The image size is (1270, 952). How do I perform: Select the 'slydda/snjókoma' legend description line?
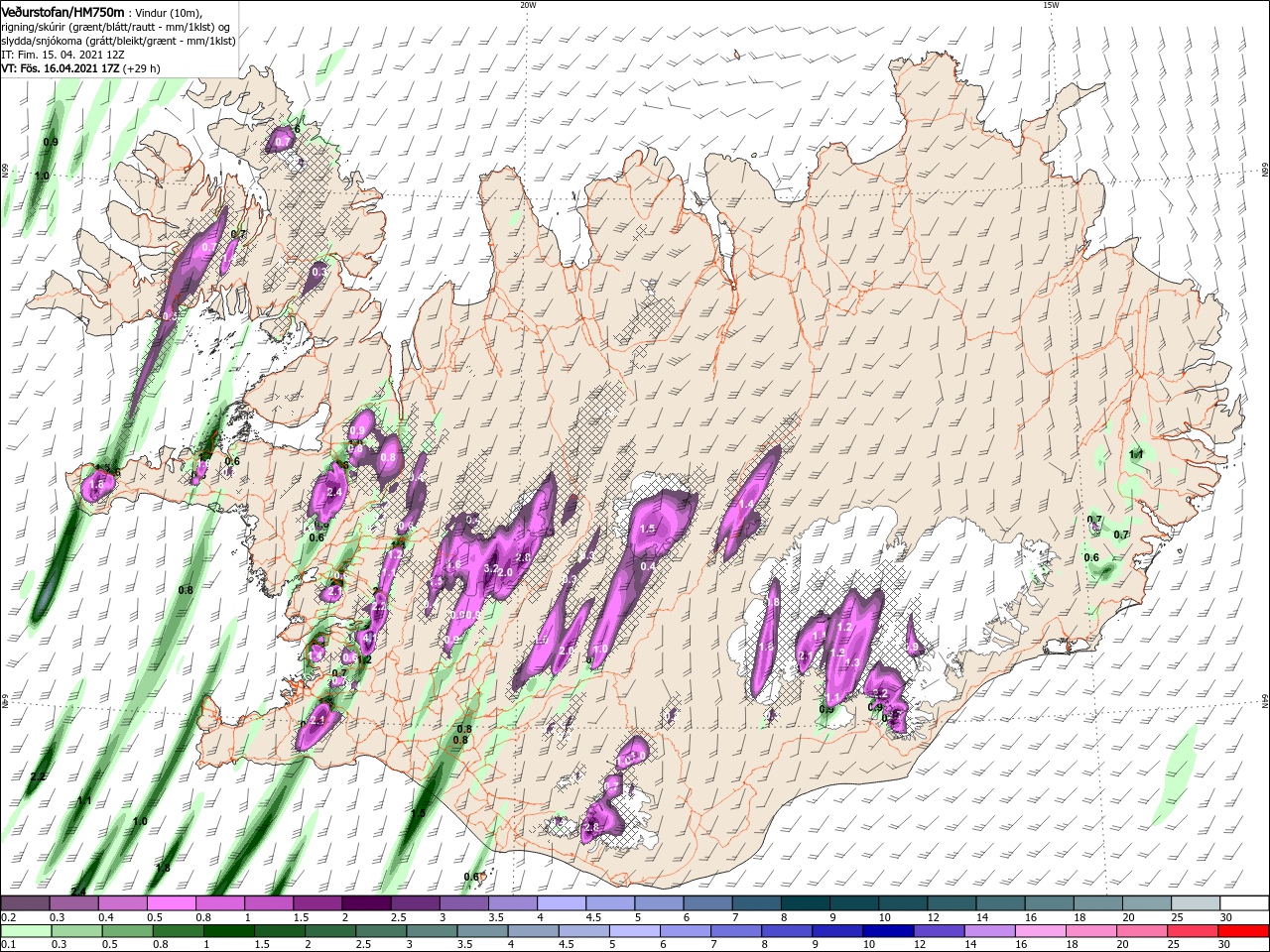[118, 41]
